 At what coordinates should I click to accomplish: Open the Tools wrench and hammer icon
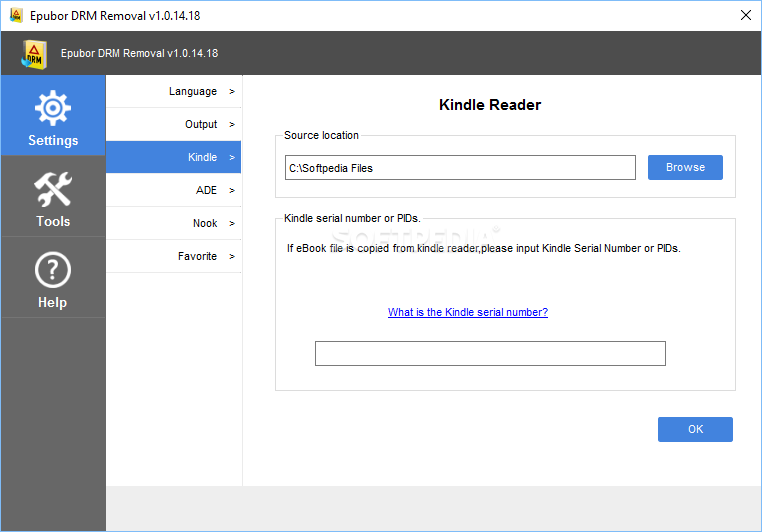[x=53, y=189]
